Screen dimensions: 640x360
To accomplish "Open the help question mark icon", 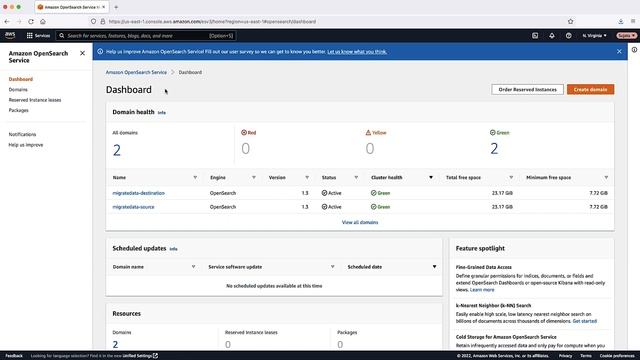I will click(x=568, y=36).
